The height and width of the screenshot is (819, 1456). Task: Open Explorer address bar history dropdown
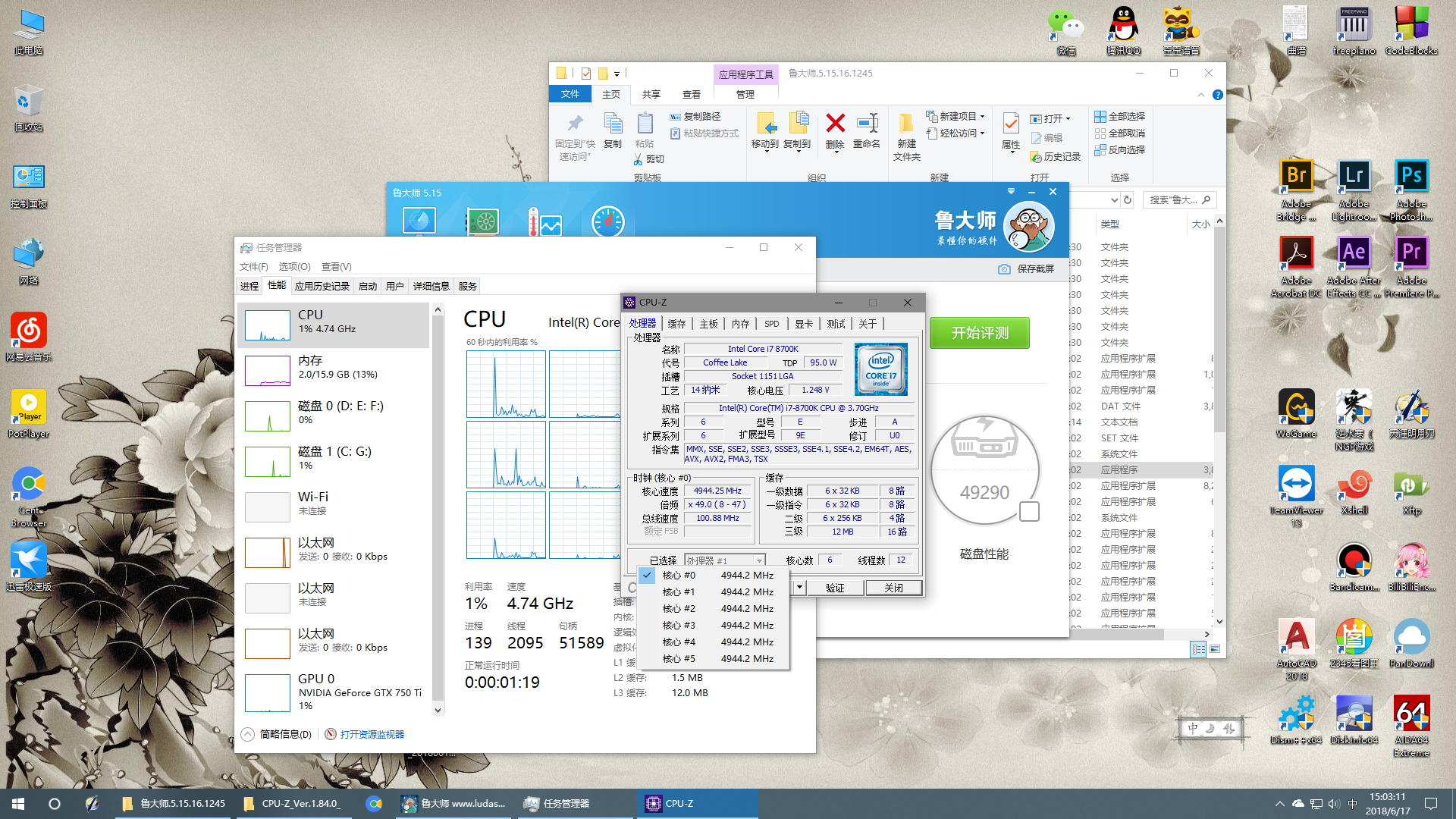[x=1114, y=200]
